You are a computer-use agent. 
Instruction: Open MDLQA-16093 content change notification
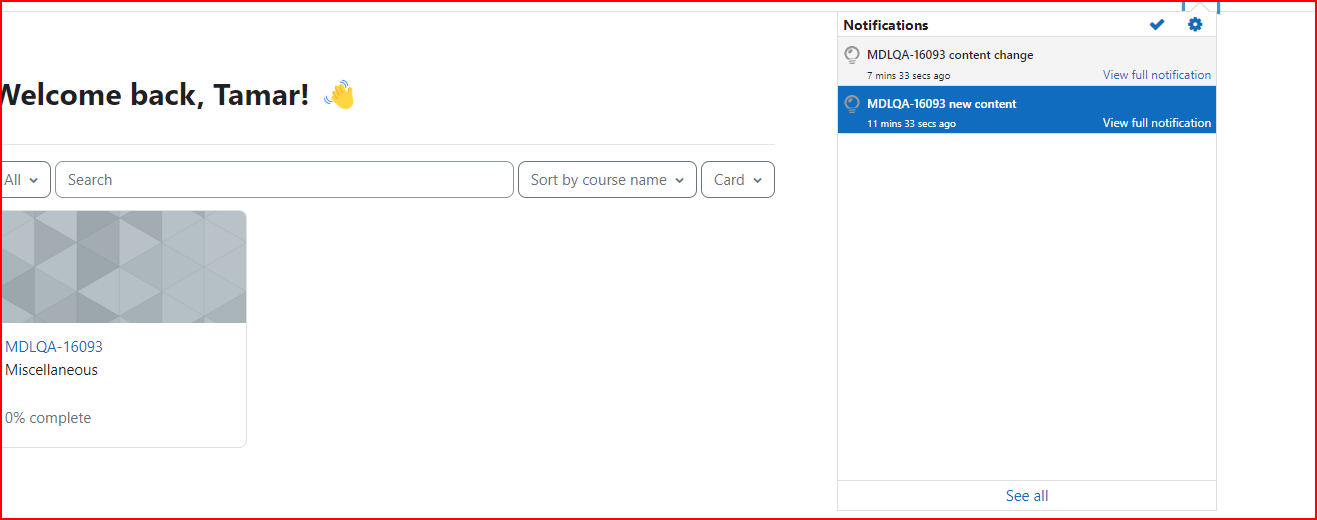click(1027, 61)
